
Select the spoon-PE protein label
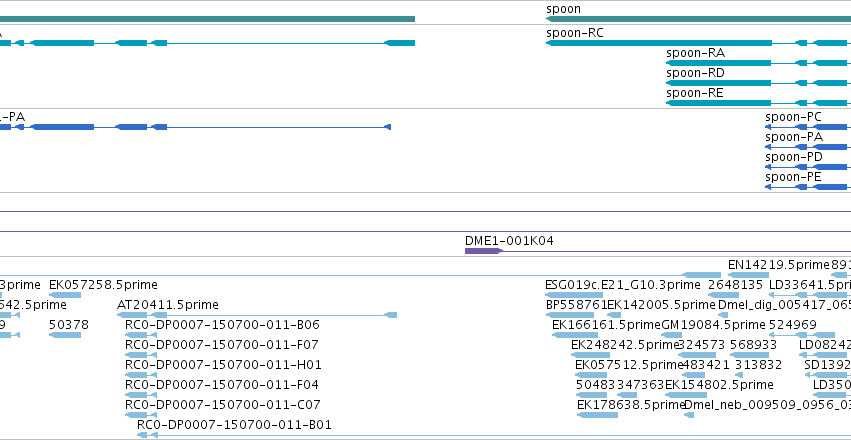pos(793,177)
